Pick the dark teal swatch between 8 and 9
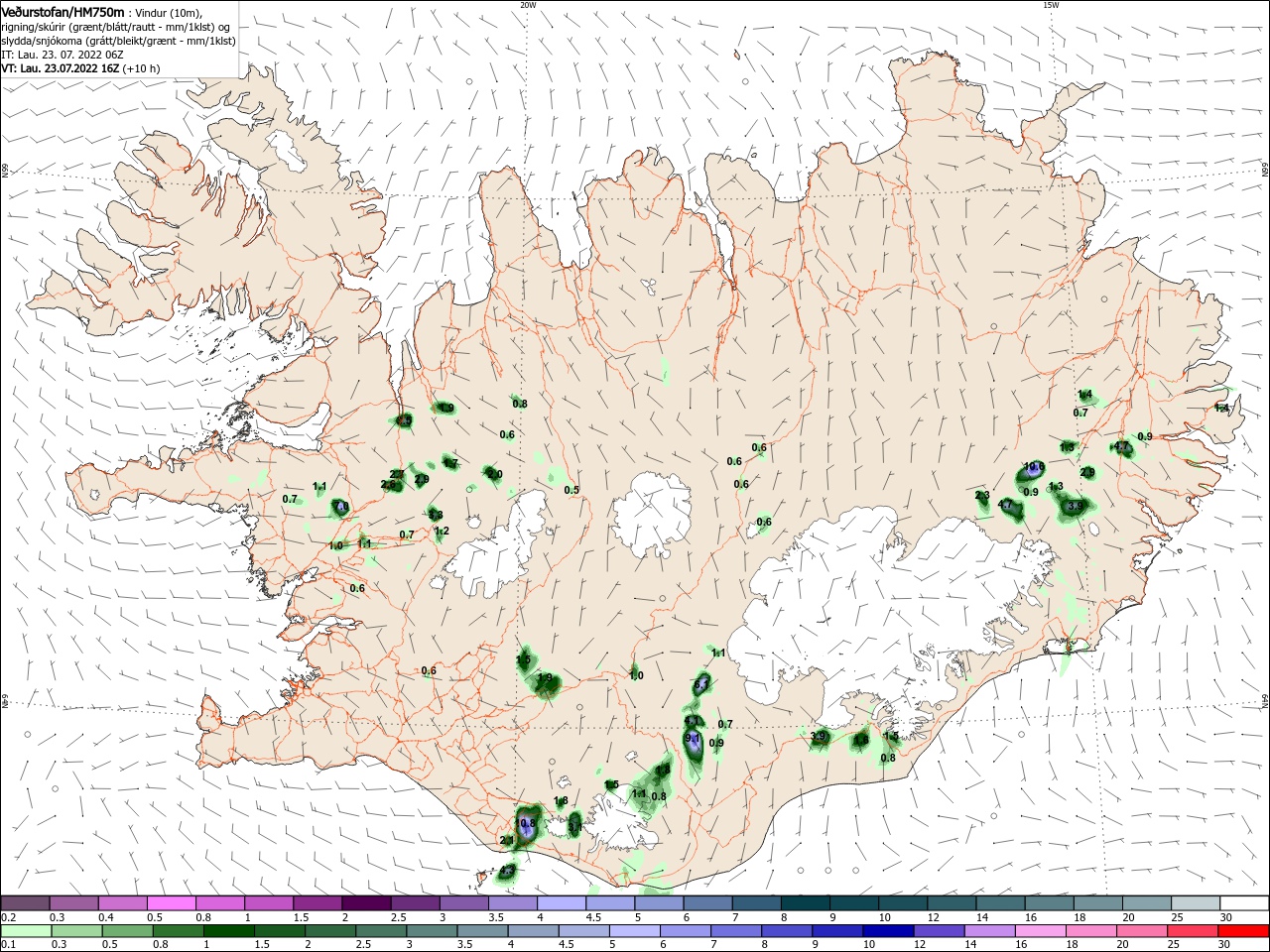The image size is (1270, 952). click(x=807, y=903)
